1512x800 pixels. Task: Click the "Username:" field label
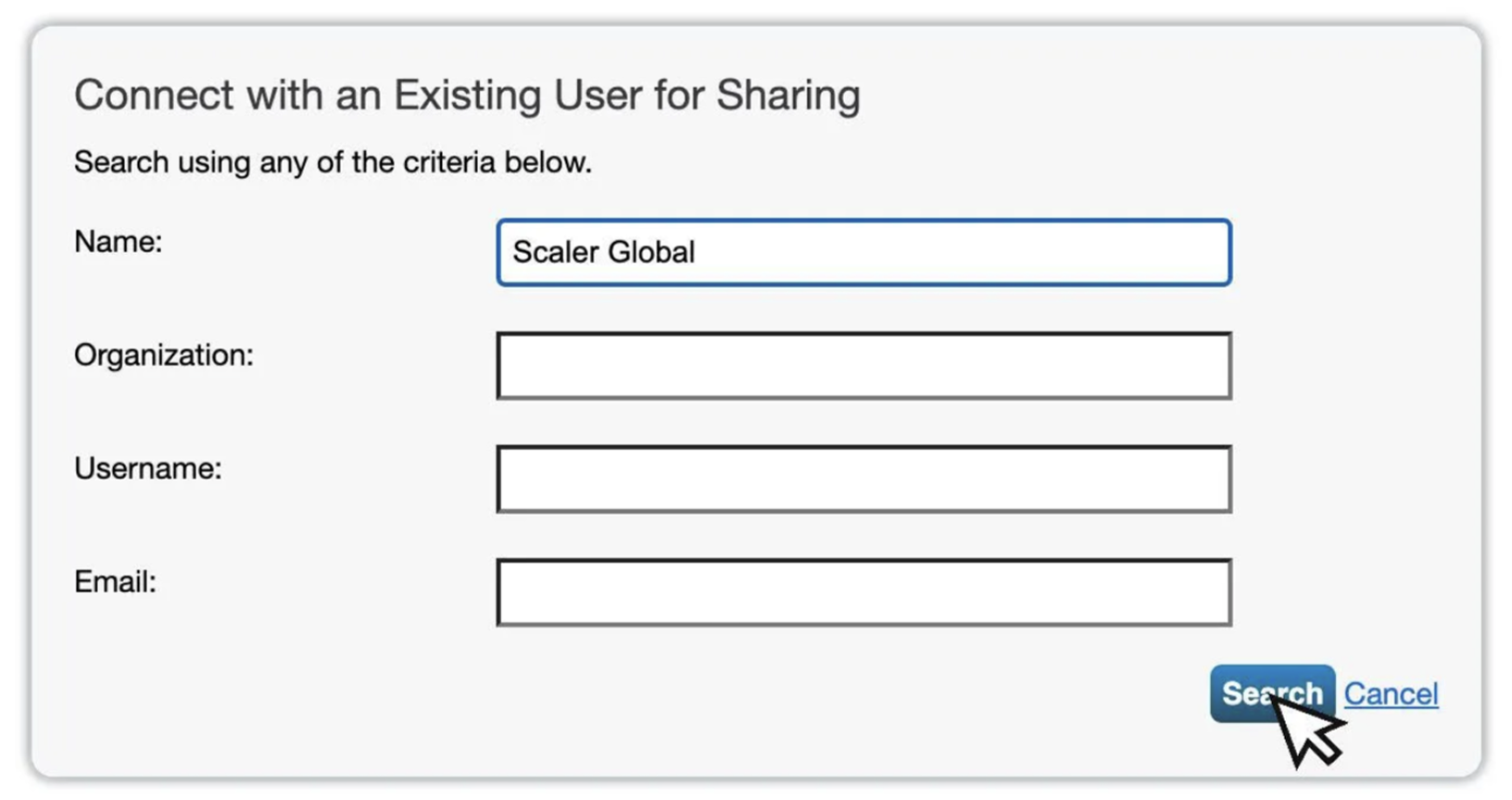coord(147,469)
